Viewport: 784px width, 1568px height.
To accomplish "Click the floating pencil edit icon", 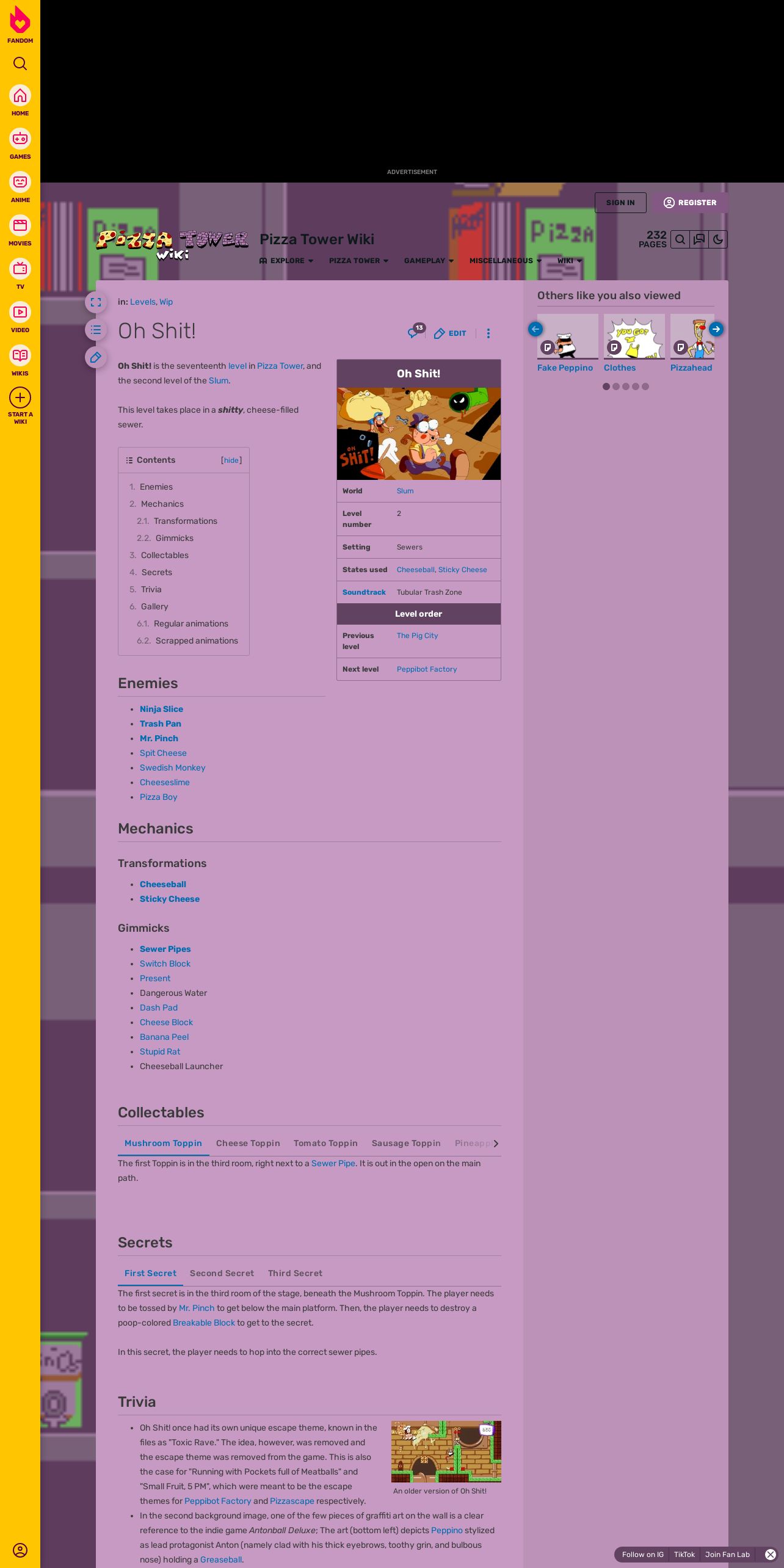I will coord(96,358).
